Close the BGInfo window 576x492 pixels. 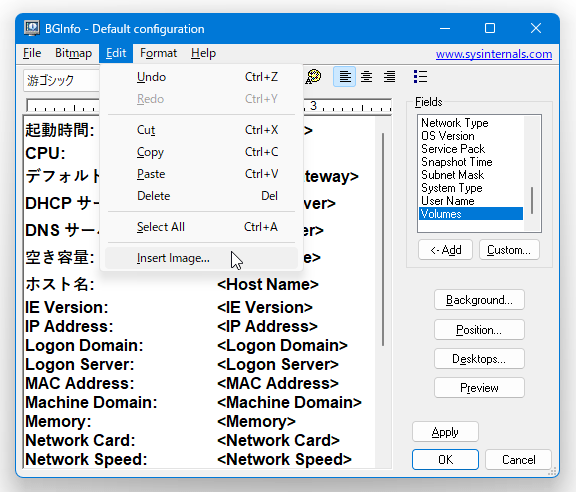[x=536, y=28]
